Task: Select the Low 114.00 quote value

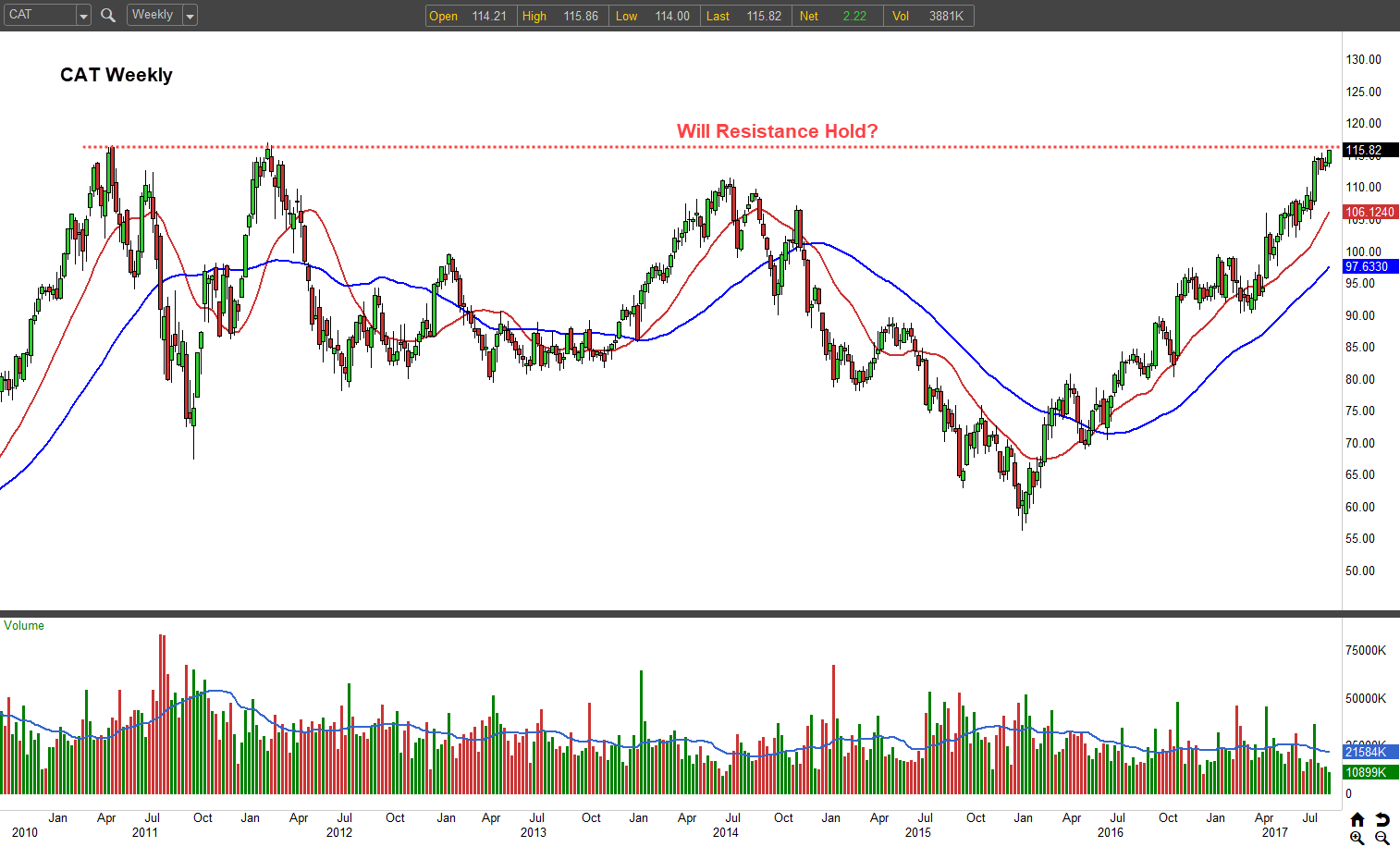Action: [672, 16]
